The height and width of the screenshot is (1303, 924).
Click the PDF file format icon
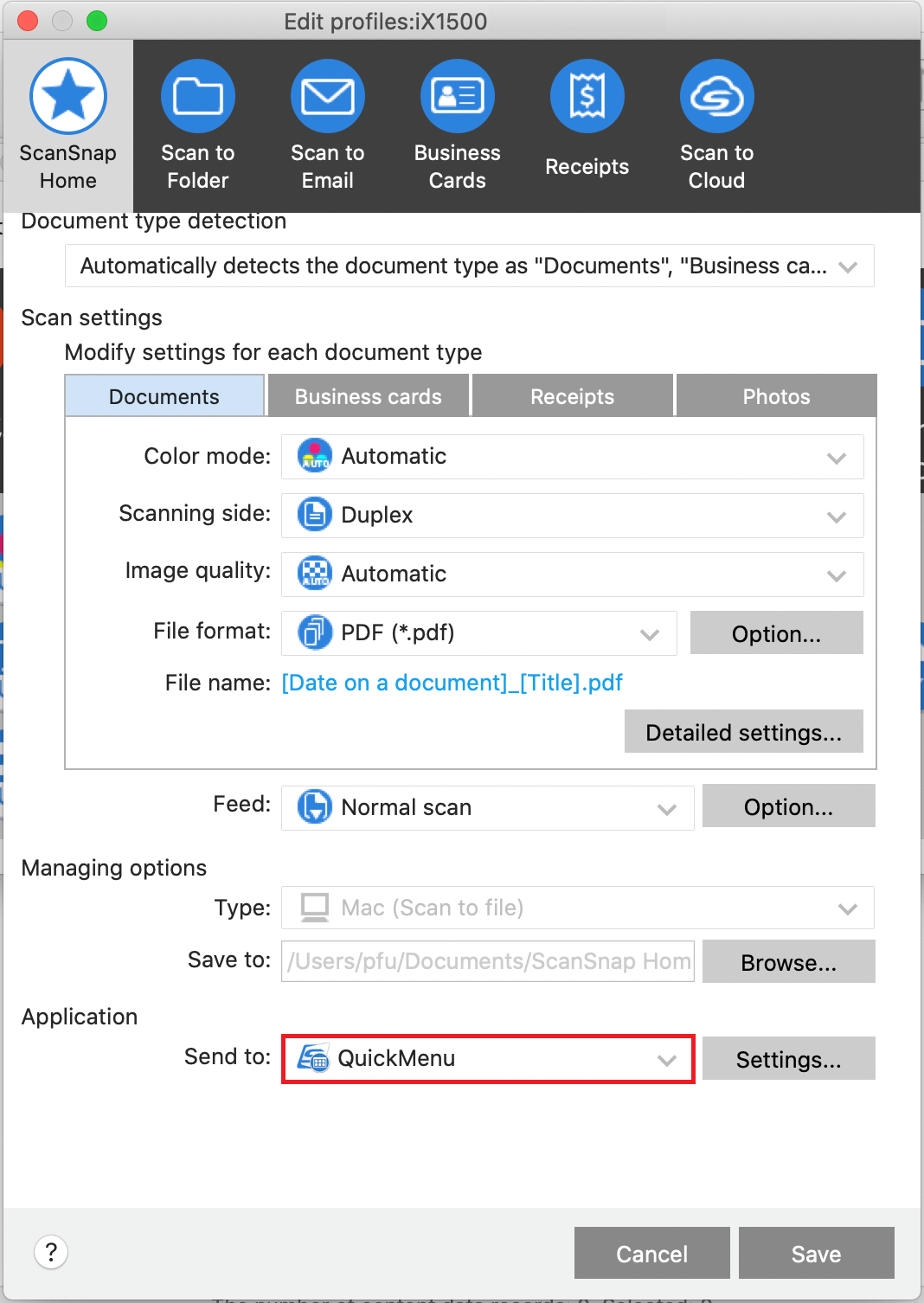point(315,632)
